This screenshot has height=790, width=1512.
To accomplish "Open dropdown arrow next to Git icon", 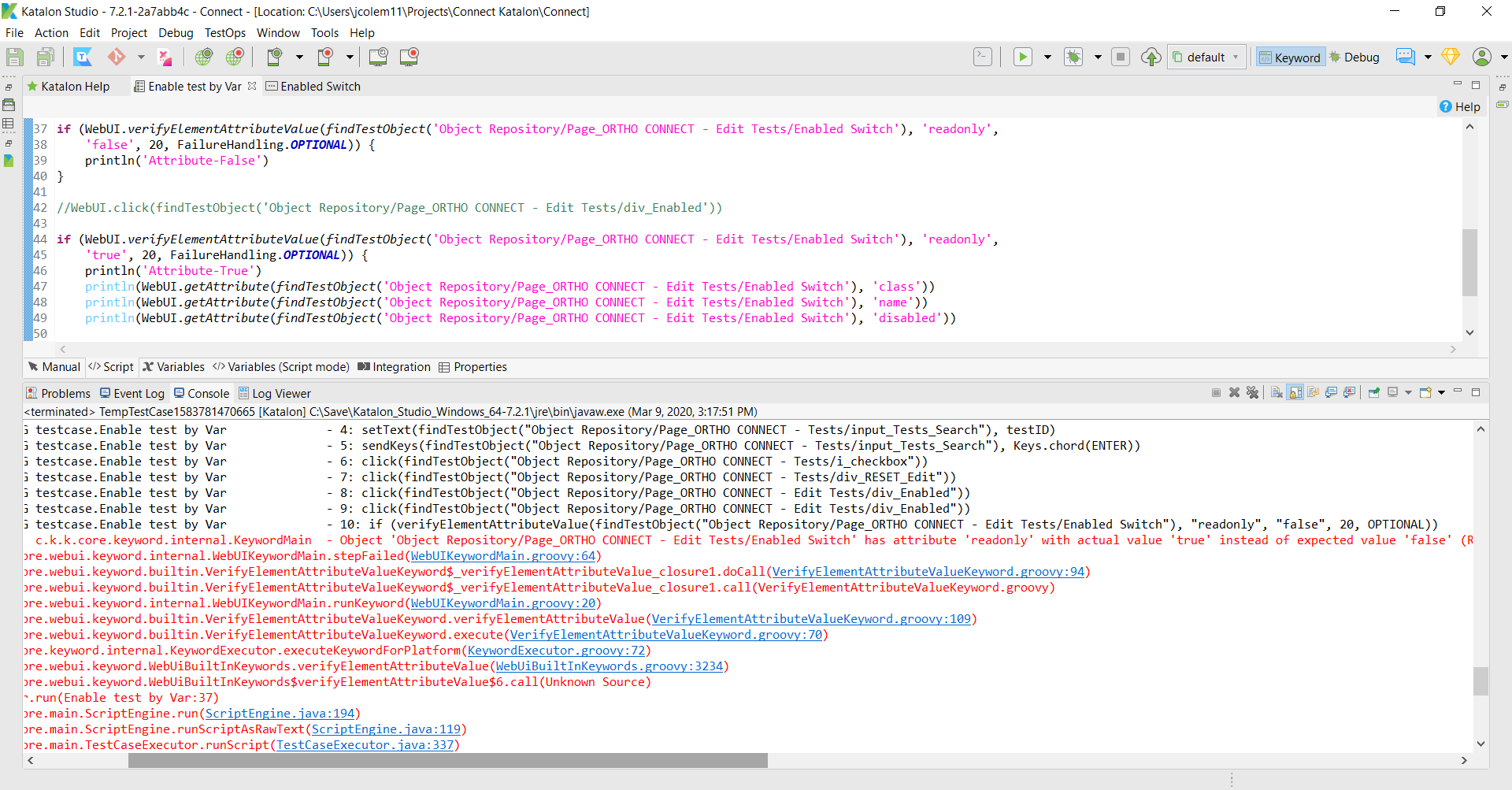I will coord(141,57).
